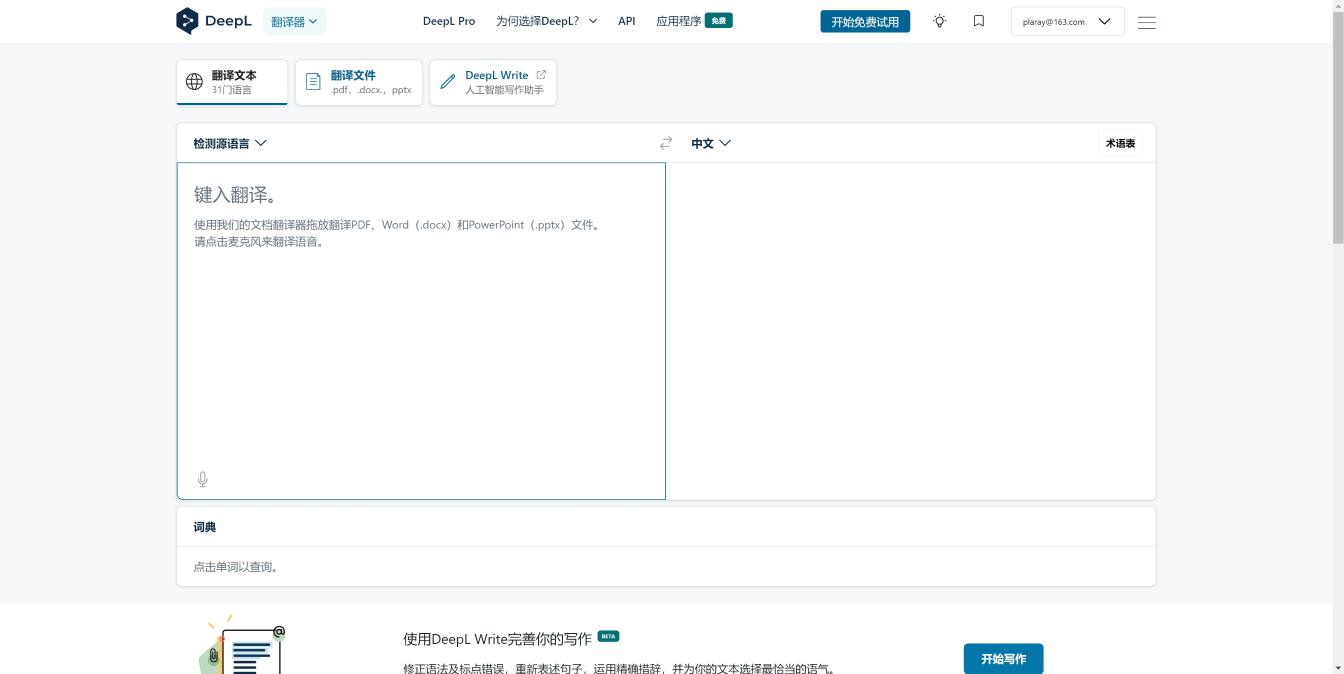Viewport: 1344px width, 674px height.
Task: Expand the 检测源语言 source language dropdown
Action: point(230,143)
